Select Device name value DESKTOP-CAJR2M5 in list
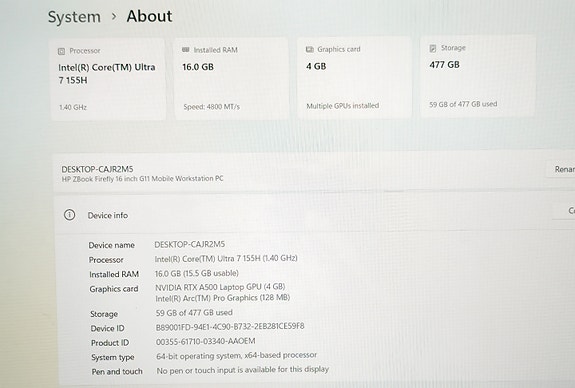The height and width of the screenshot is (388, 575). coord(190,244)
